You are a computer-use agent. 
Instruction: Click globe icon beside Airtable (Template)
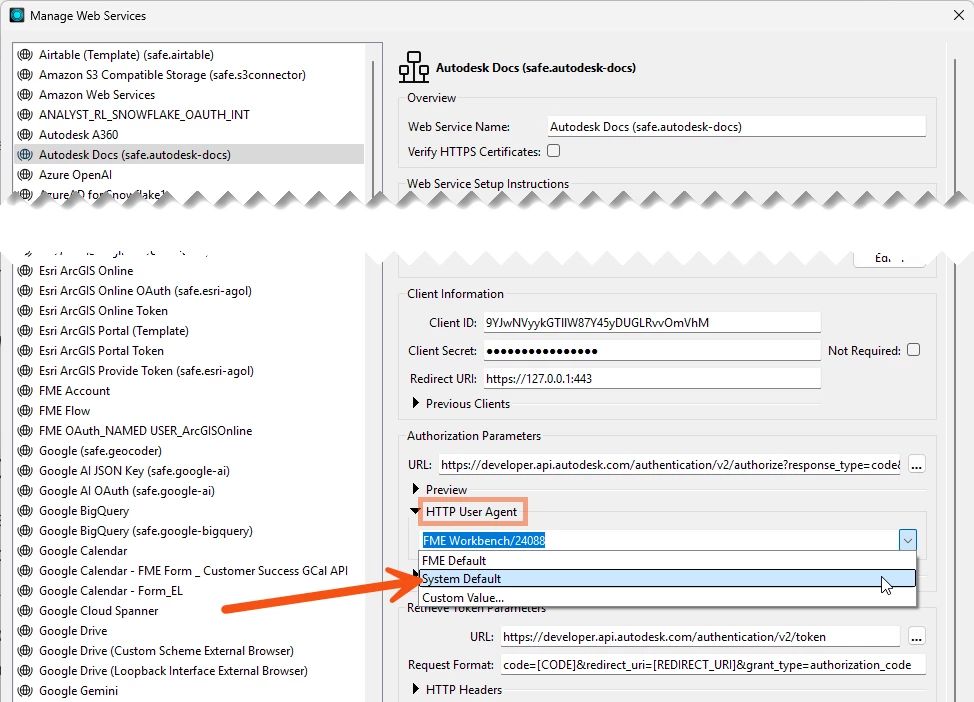[25, 55]
